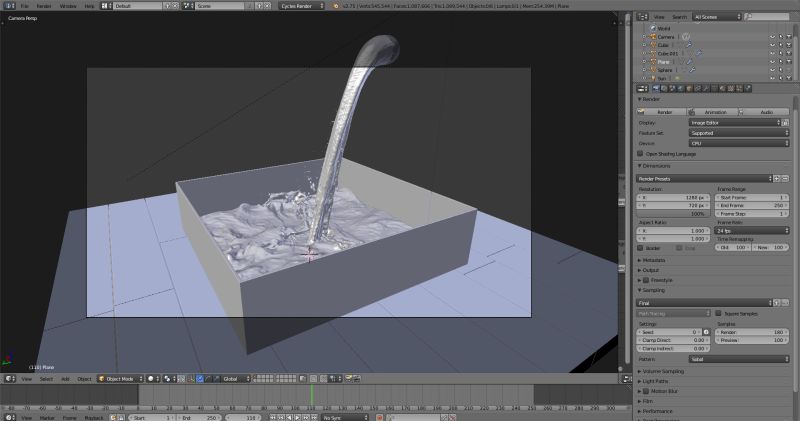Image resolution: width=800 pixels, height=421 pixels.
Task: Click the OpenGL render active viewport icon
Action: tap(348, 379)
